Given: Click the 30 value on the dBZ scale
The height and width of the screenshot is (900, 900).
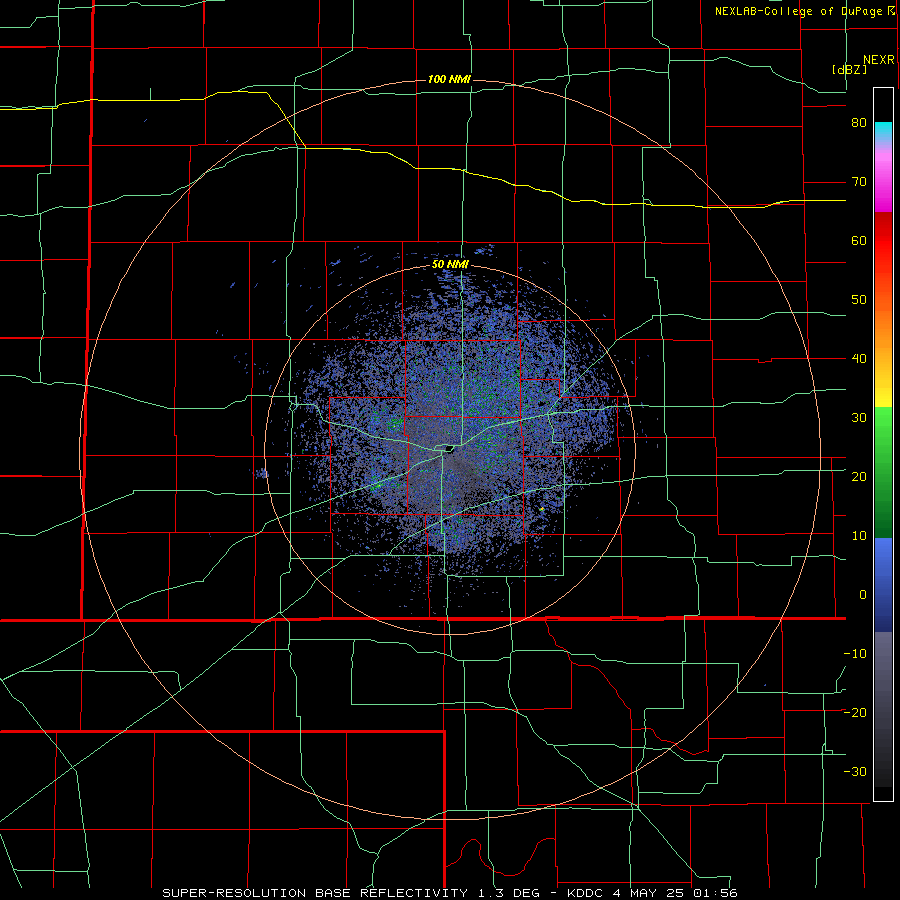Looking at the screenshot, I should (x=859, y=418).
